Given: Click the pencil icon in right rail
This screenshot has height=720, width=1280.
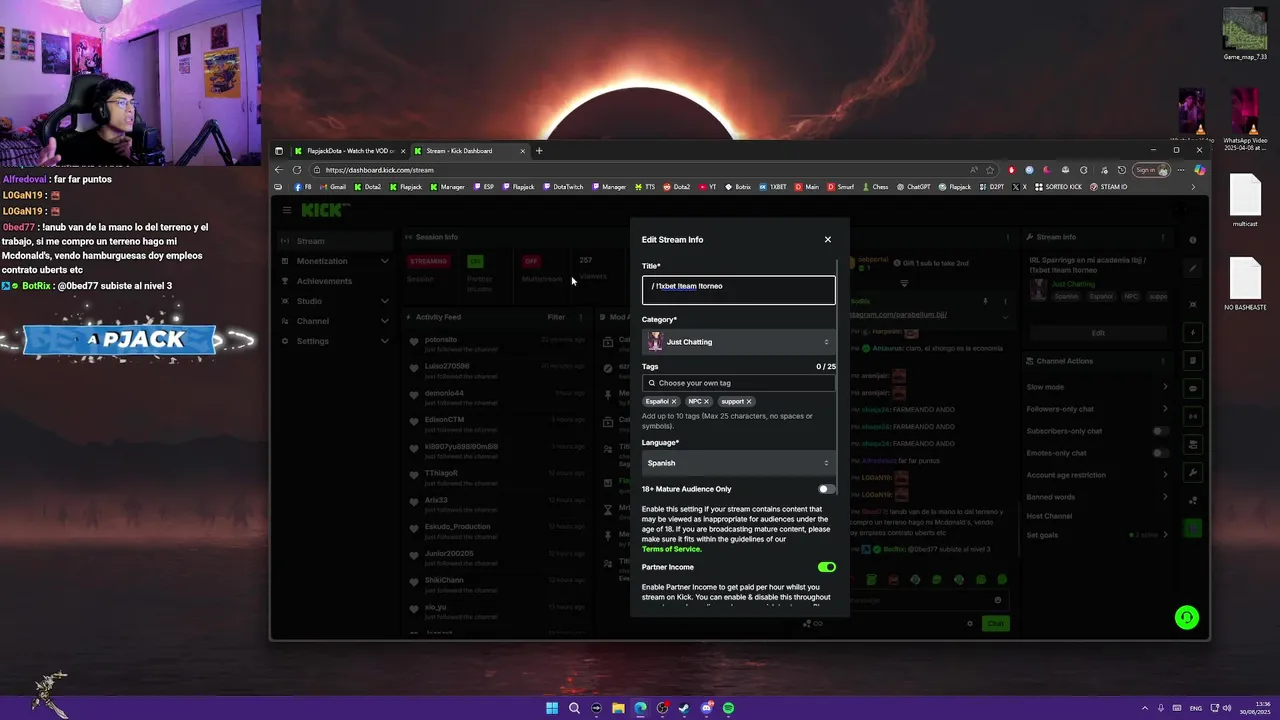Looking at the screenshot, I should tap(1193, 269).
